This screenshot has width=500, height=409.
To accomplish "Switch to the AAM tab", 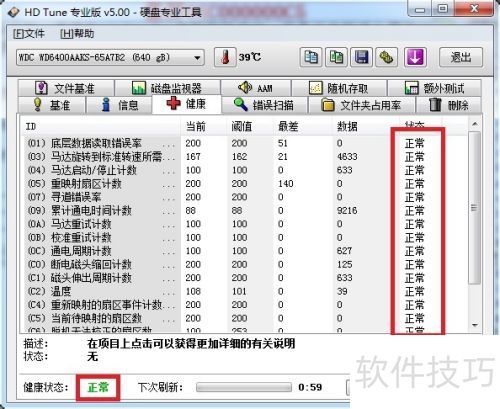I will pyautogui.click(x=256, y=88).
